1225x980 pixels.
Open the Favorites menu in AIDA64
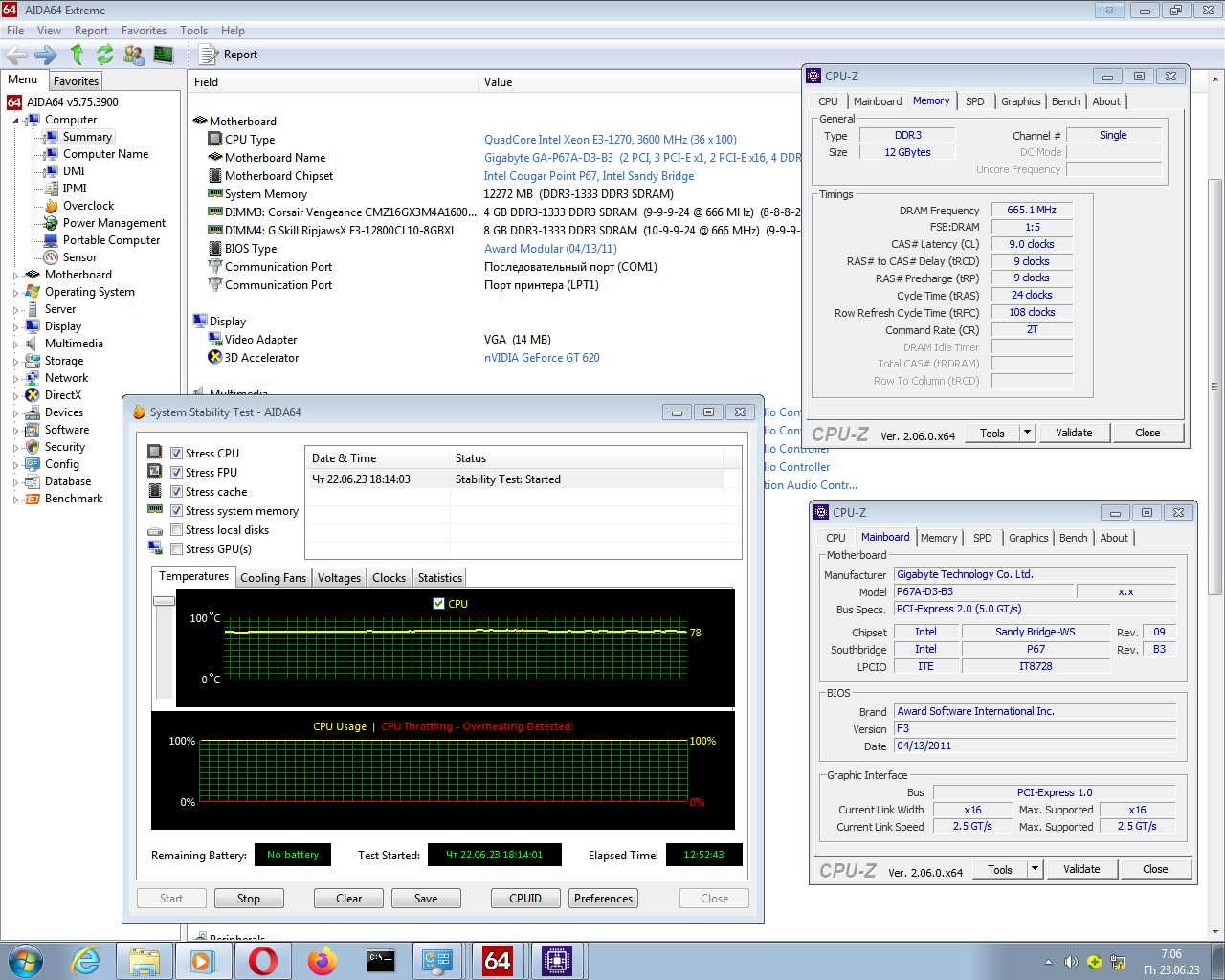coord(144,31)
